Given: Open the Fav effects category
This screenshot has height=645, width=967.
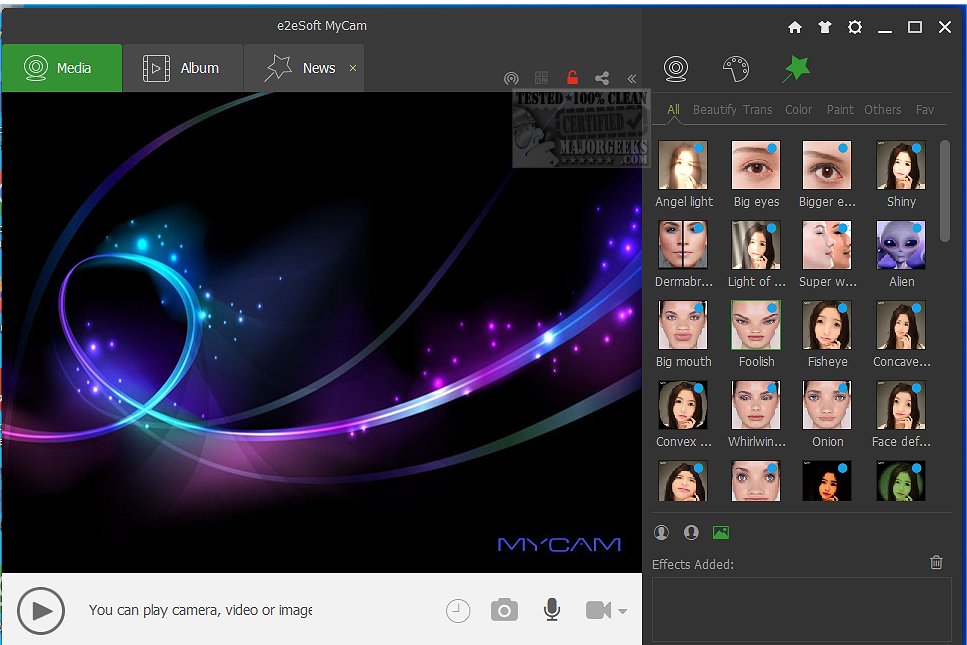Looking at the screenshot, I should 924,110.
